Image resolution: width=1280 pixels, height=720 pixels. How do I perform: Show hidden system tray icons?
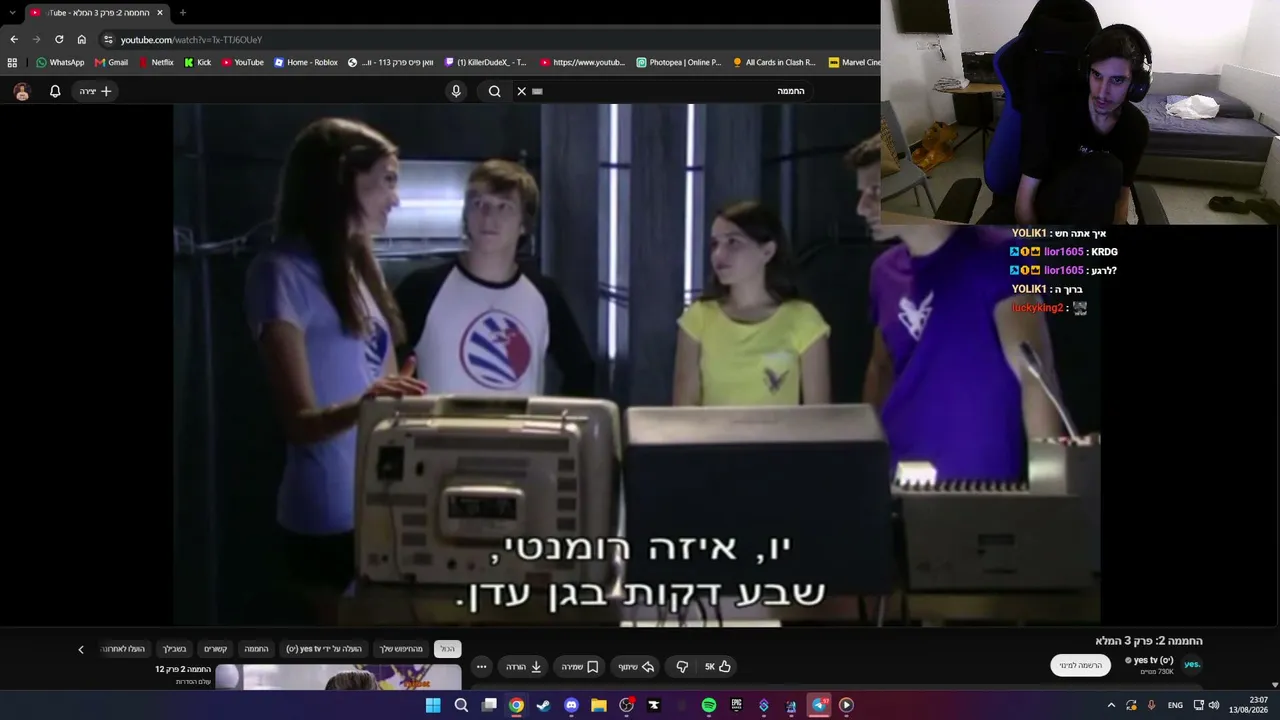click(1111, 705)
